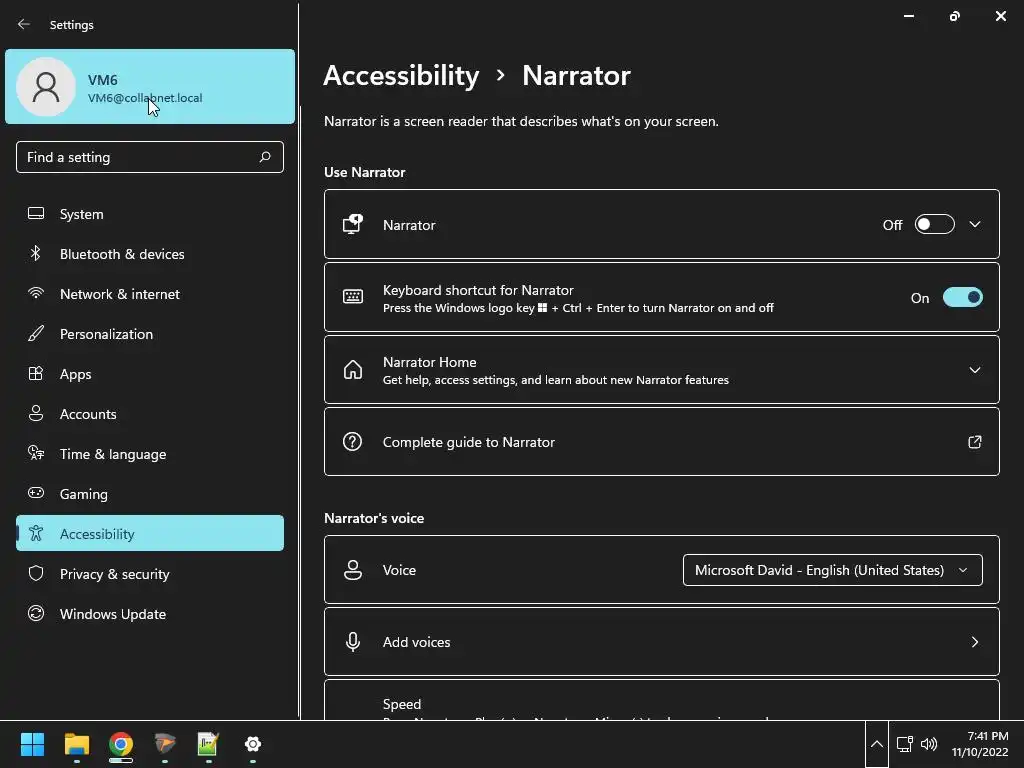Open Google Chrome from the taskbar
The height and width of the screenshot is (768, 1024).
tap(121, 744)
